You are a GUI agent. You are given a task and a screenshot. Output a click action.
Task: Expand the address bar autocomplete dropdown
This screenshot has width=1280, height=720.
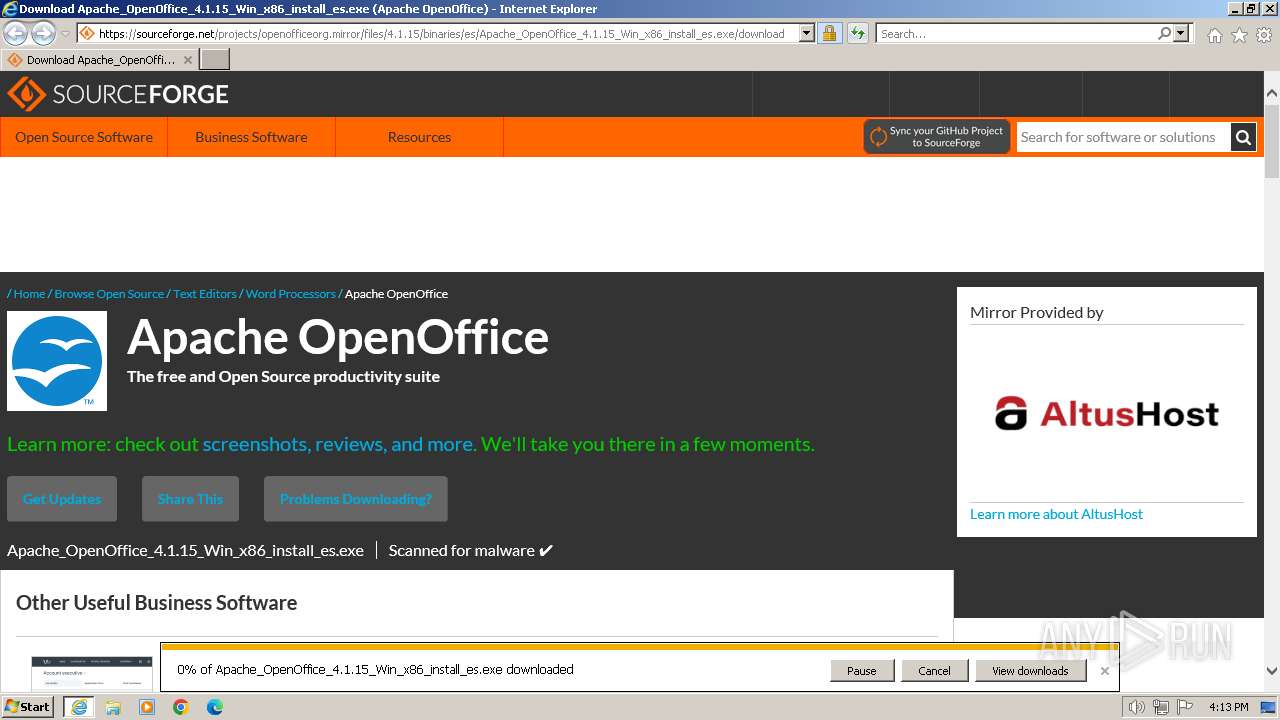pyautogui.click(x=807, y=33)
